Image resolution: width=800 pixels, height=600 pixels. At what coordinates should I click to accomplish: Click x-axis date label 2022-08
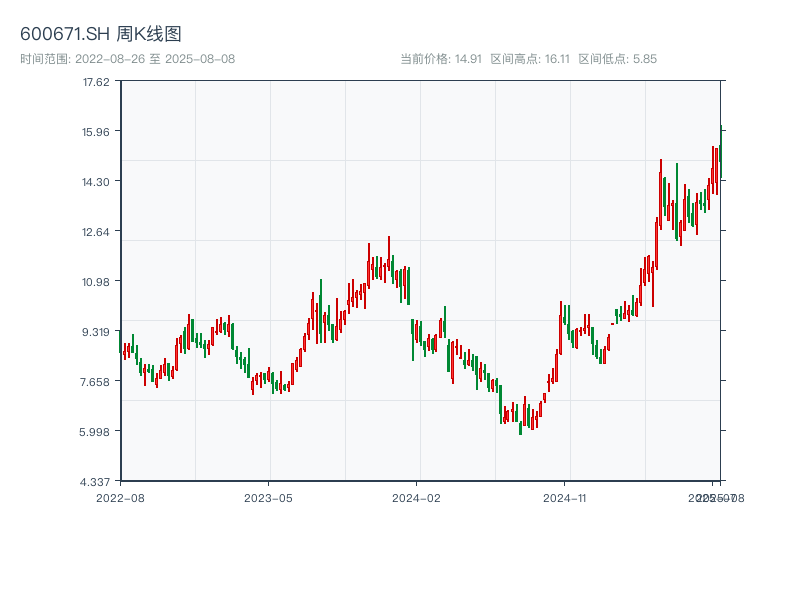pyautogui.click(x=120, y=498)
